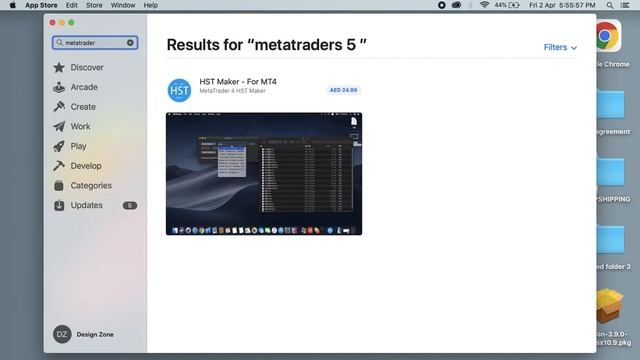Buy HST Maker for AED 24.99

(343, 90)
